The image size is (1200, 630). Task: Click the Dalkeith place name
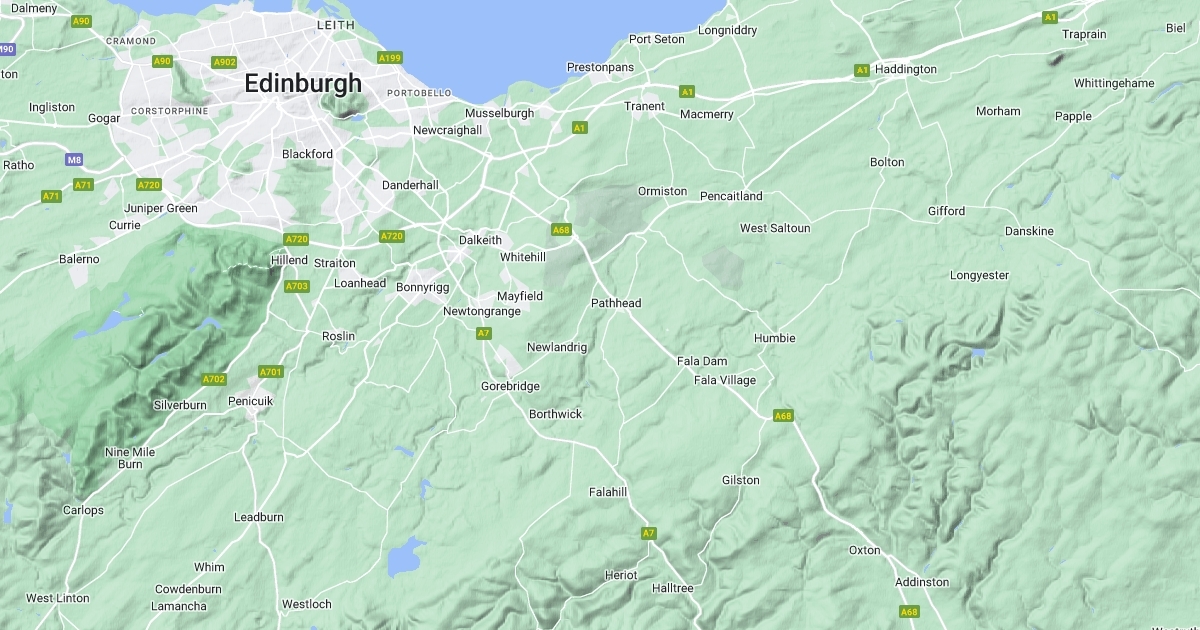click(x=480, y=240)
